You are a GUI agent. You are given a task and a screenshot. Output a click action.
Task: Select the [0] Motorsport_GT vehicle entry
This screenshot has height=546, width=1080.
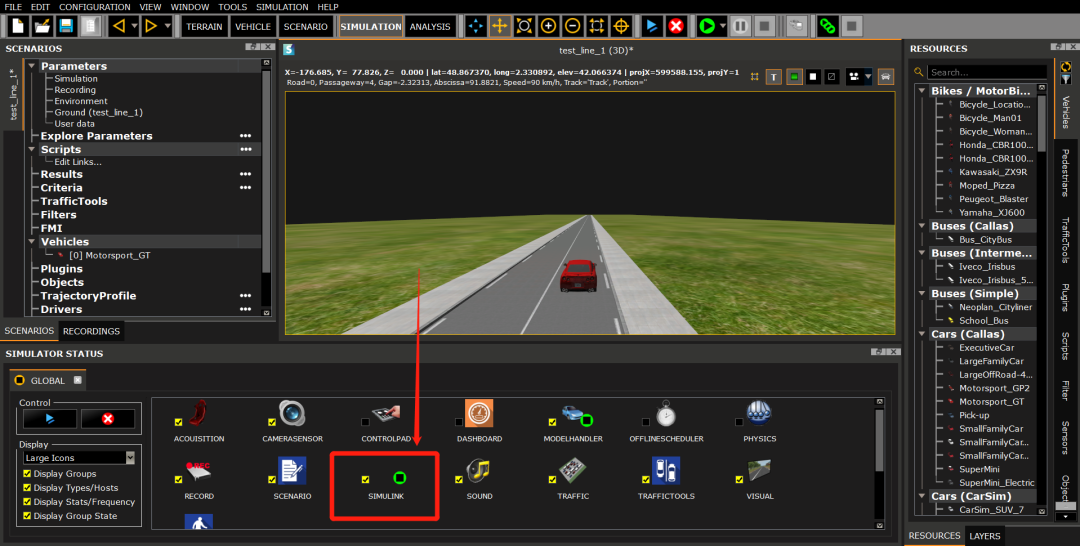[x=110, y=255]
